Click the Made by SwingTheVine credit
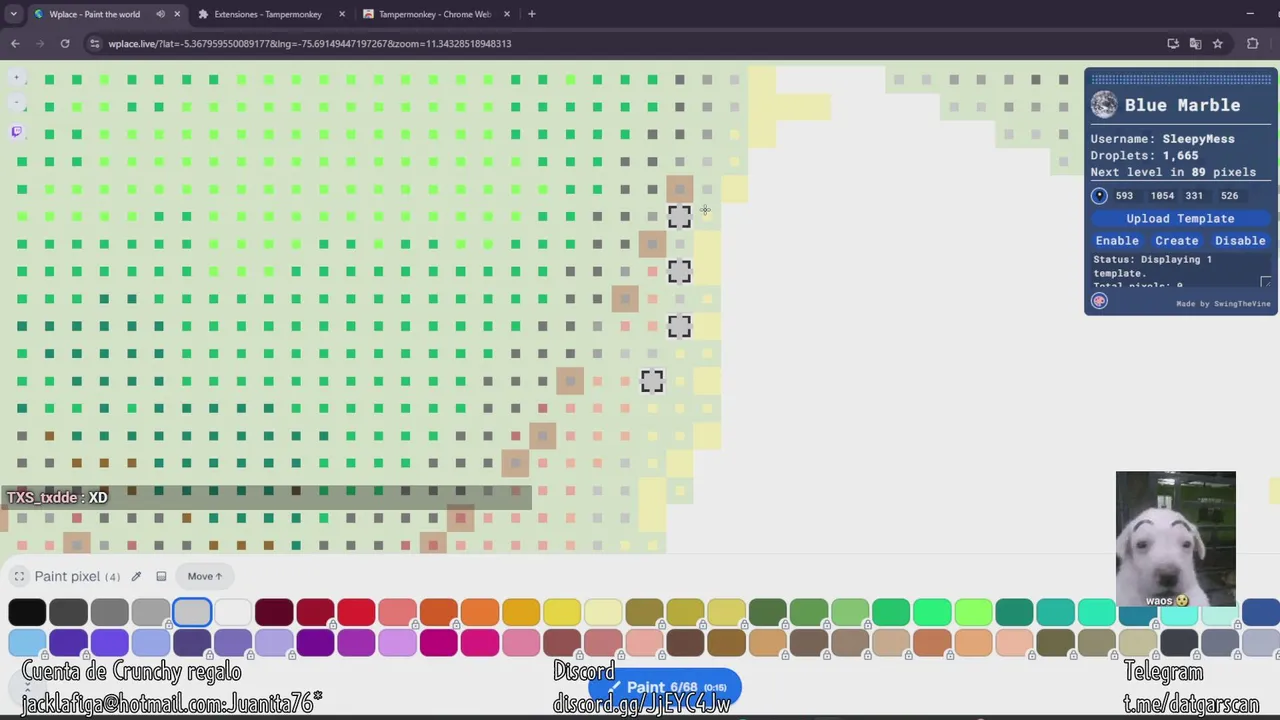 [x=1223, y=304]
